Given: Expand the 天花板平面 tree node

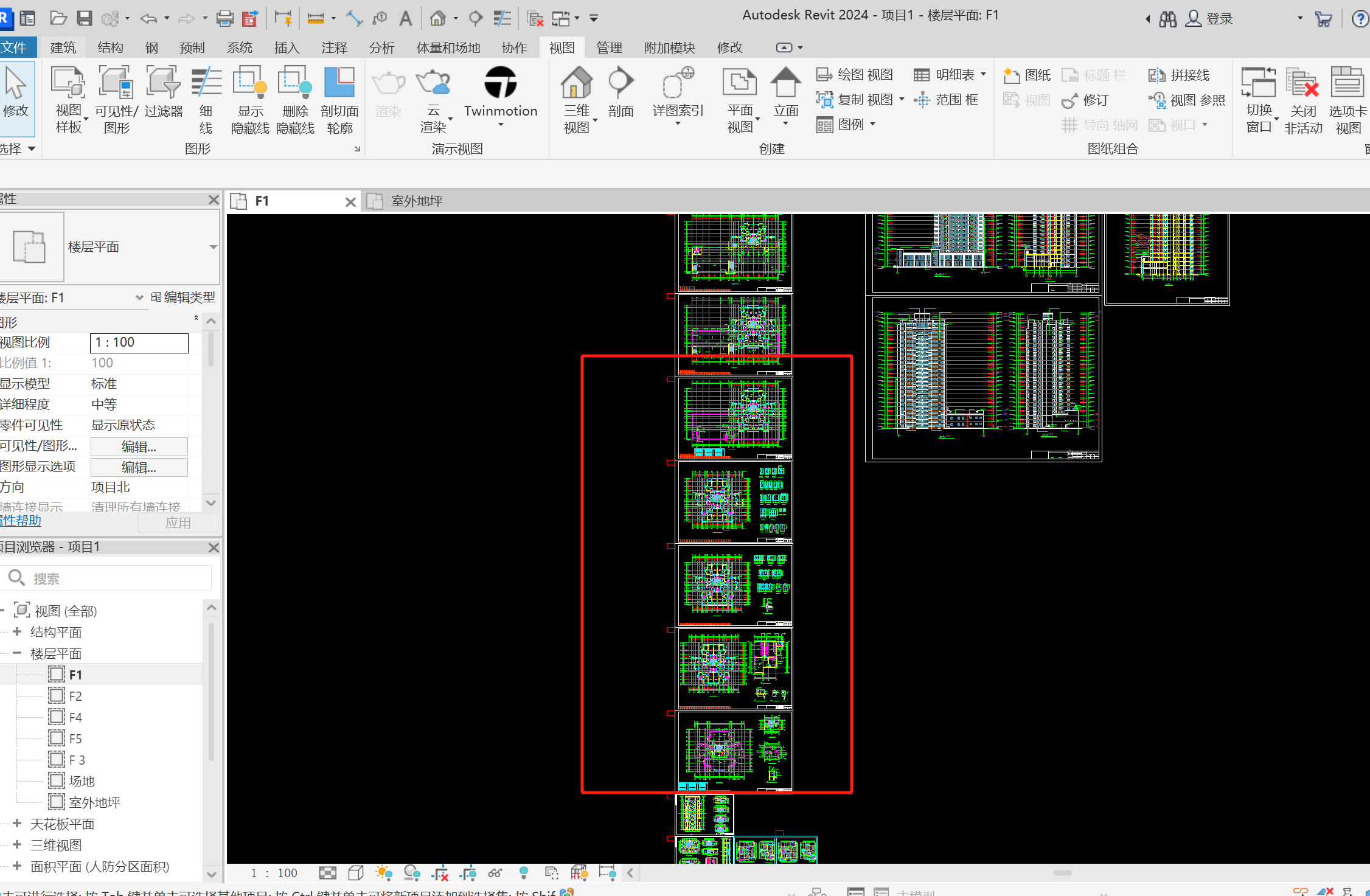Looking at the screenshot, I should (17, 824).
